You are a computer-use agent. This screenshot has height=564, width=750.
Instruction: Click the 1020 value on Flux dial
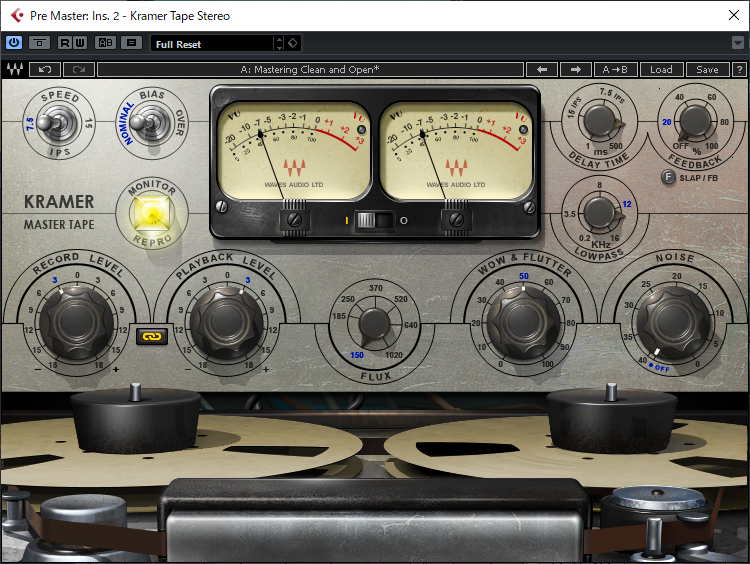[394, 355]
